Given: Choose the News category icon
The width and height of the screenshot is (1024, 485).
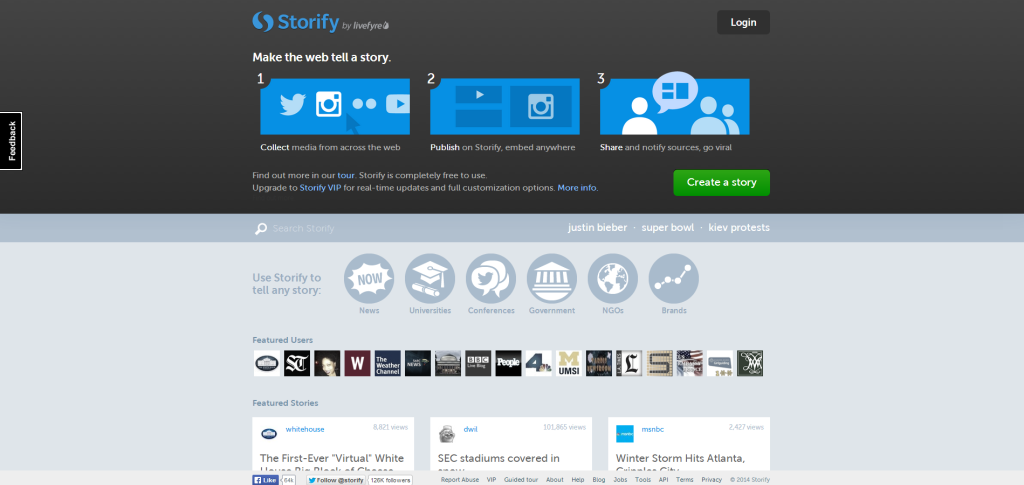Looking at the screenshot, I should (369, 279).
